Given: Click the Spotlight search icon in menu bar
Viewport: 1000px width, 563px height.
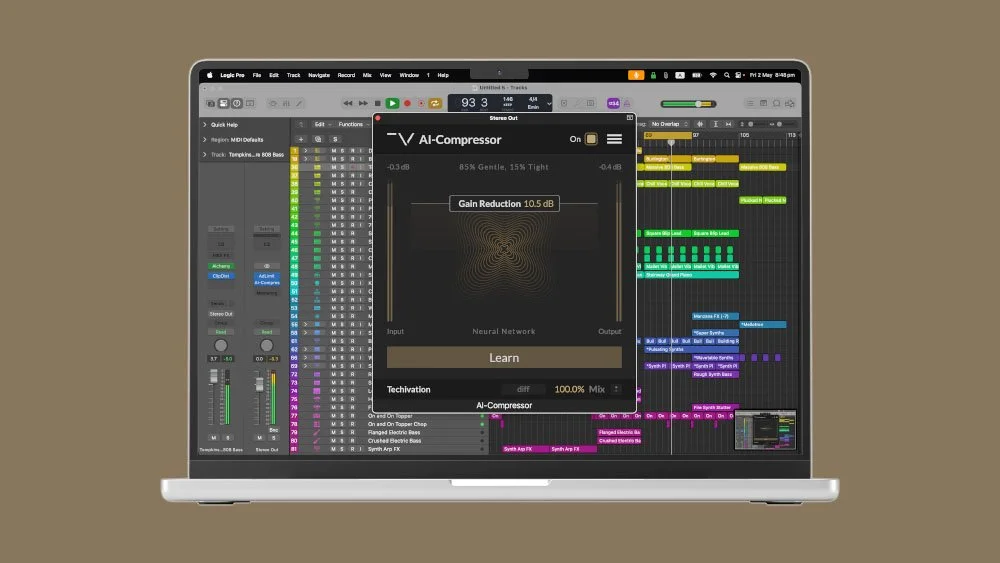Looking at the screenshot, I should [x=726, y=75].
